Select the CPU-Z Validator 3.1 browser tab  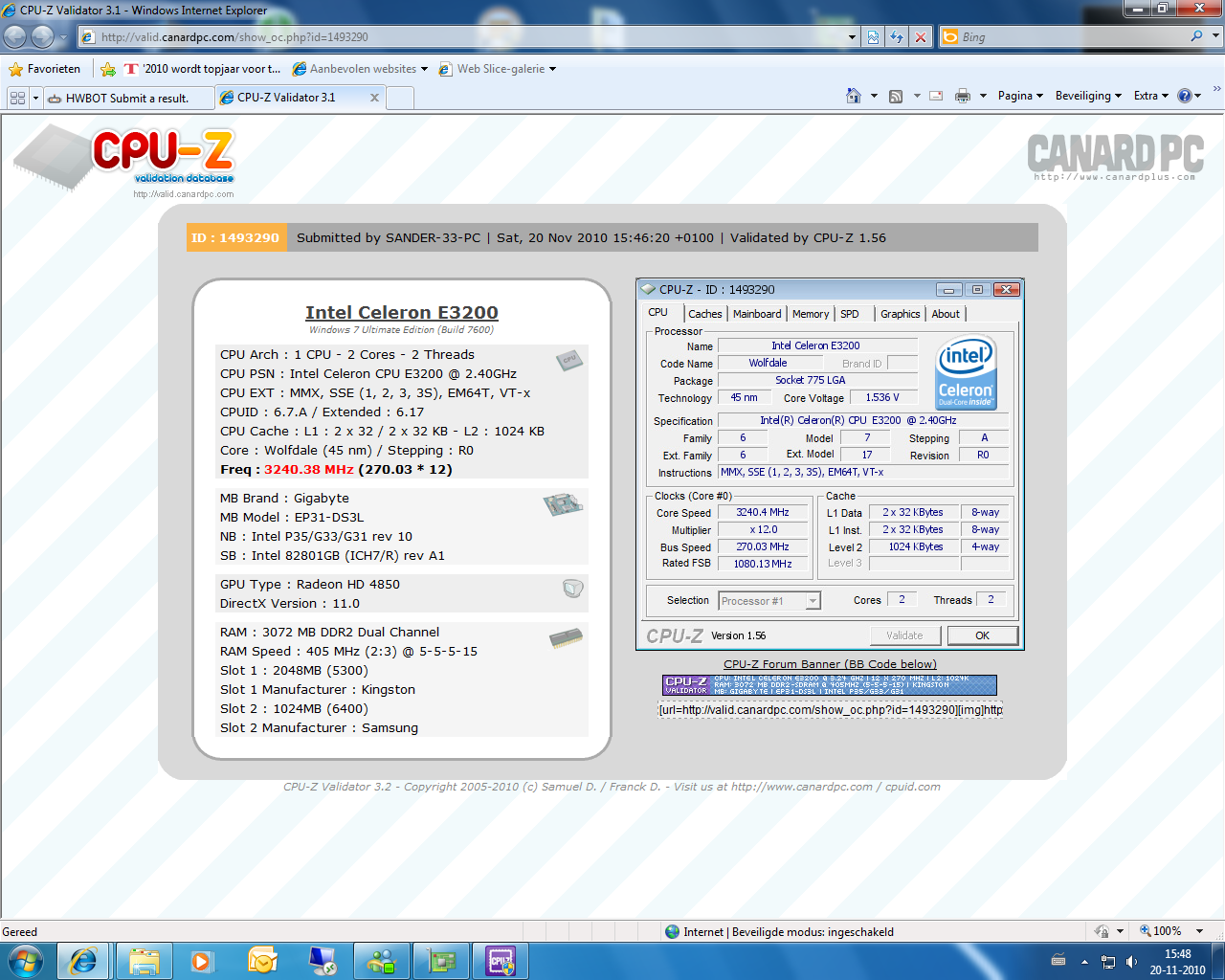(x=286, y=98)
